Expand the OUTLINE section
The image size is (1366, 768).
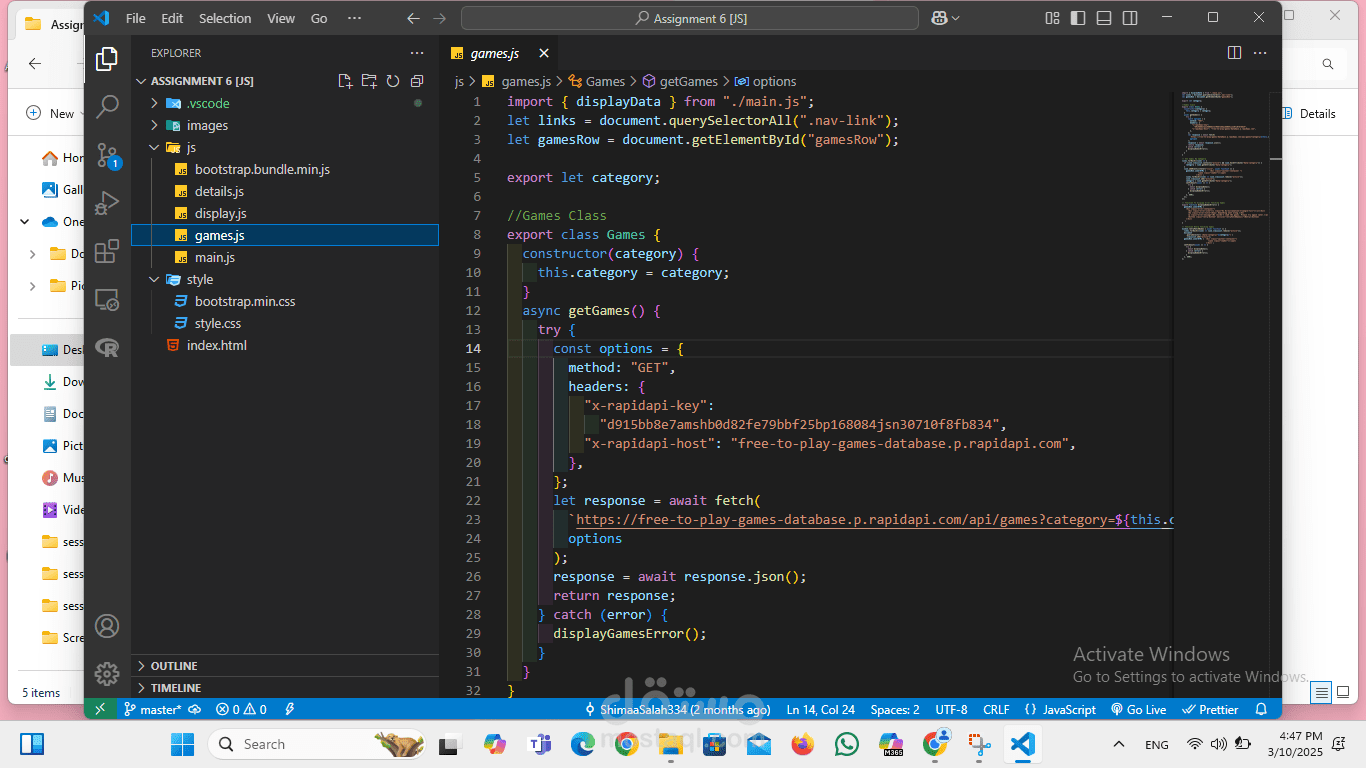(x=174, y=666)
